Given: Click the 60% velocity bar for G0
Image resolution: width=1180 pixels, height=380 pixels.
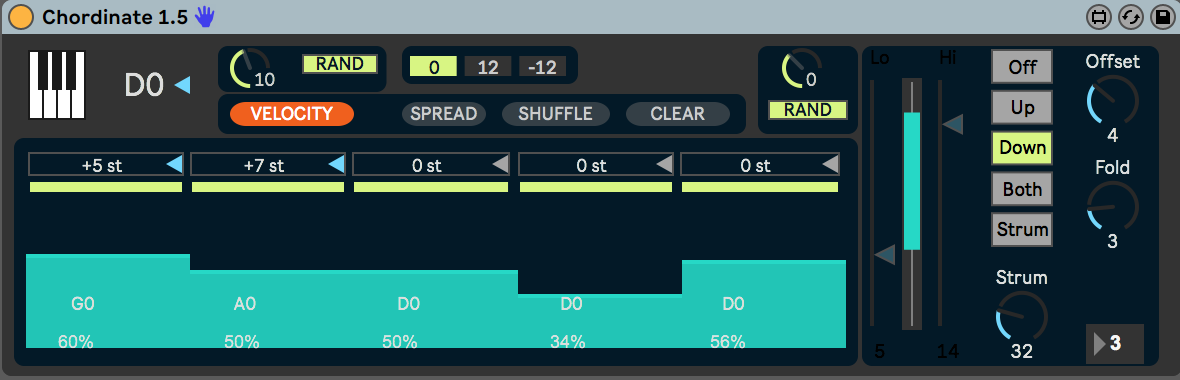Looking at the screenshot, I should tap(108, 301).
